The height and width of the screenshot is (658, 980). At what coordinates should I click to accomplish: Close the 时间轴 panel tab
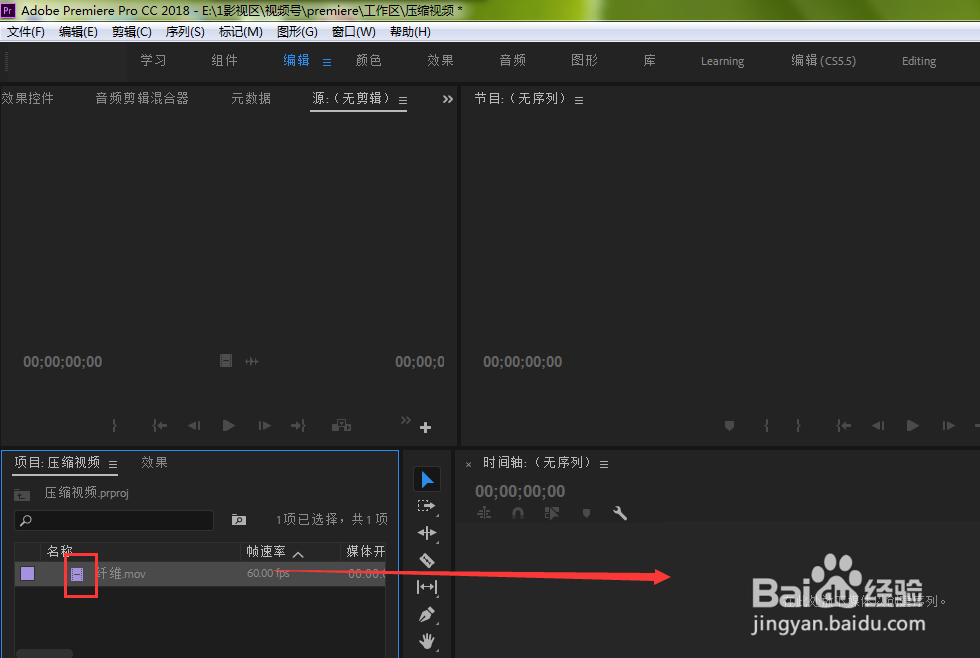pyautogui.click(x=468, y=464)
